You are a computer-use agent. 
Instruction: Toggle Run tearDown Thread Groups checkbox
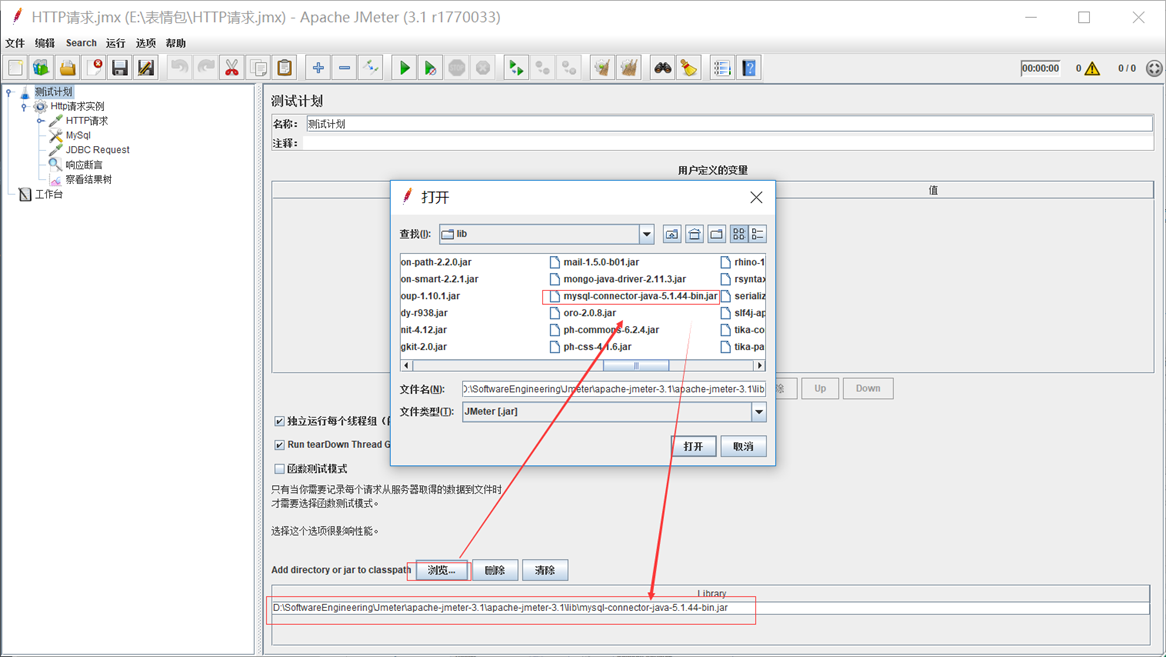[280, 445]
